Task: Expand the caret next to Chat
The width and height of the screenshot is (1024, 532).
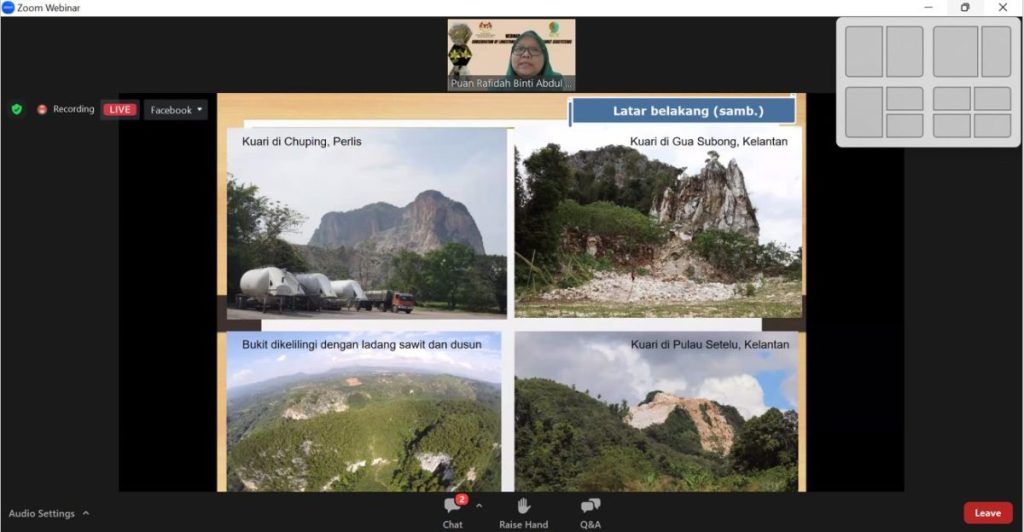Action: [x=479, y=506]
